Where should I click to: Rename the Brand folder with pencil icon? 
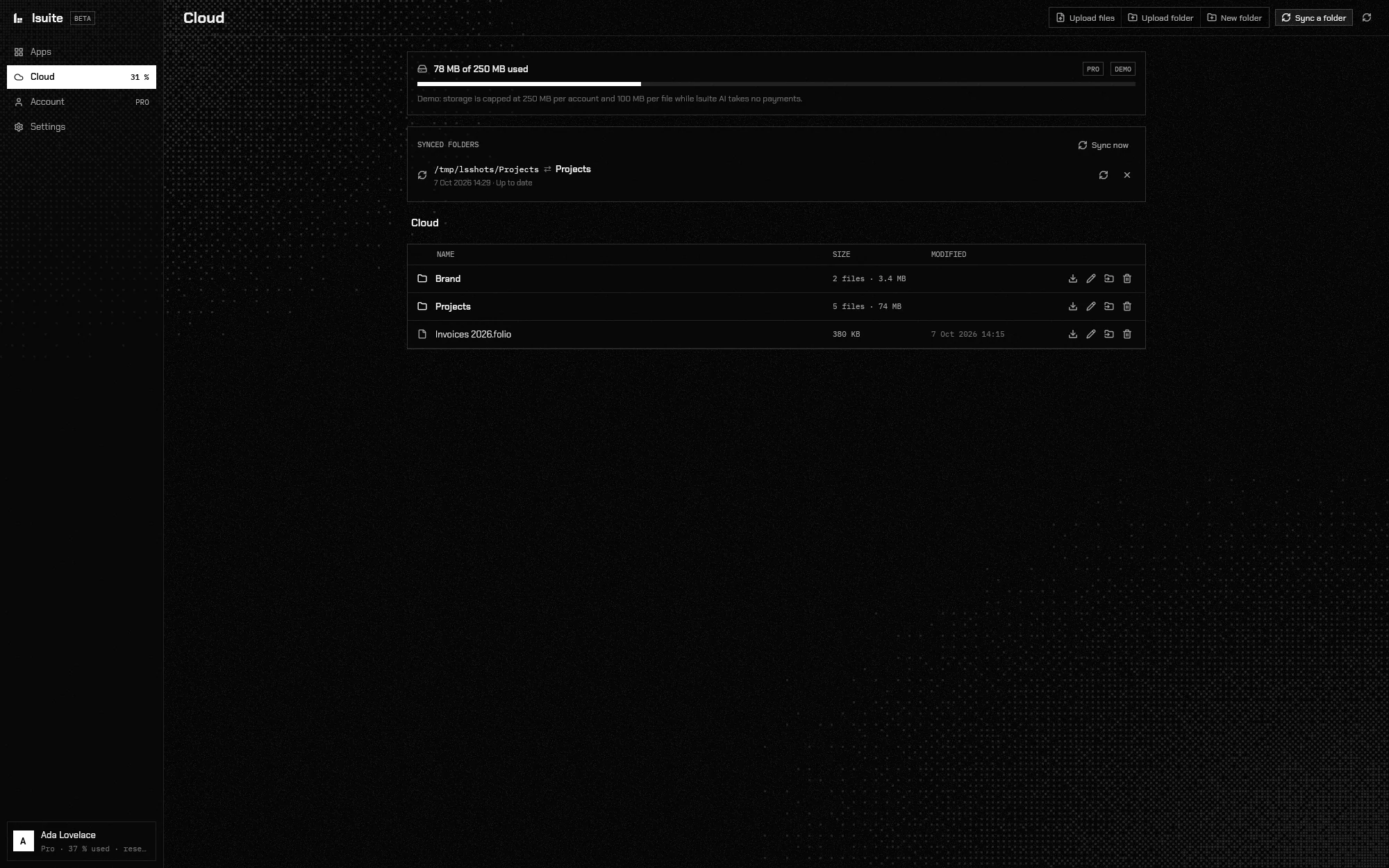1091,278
